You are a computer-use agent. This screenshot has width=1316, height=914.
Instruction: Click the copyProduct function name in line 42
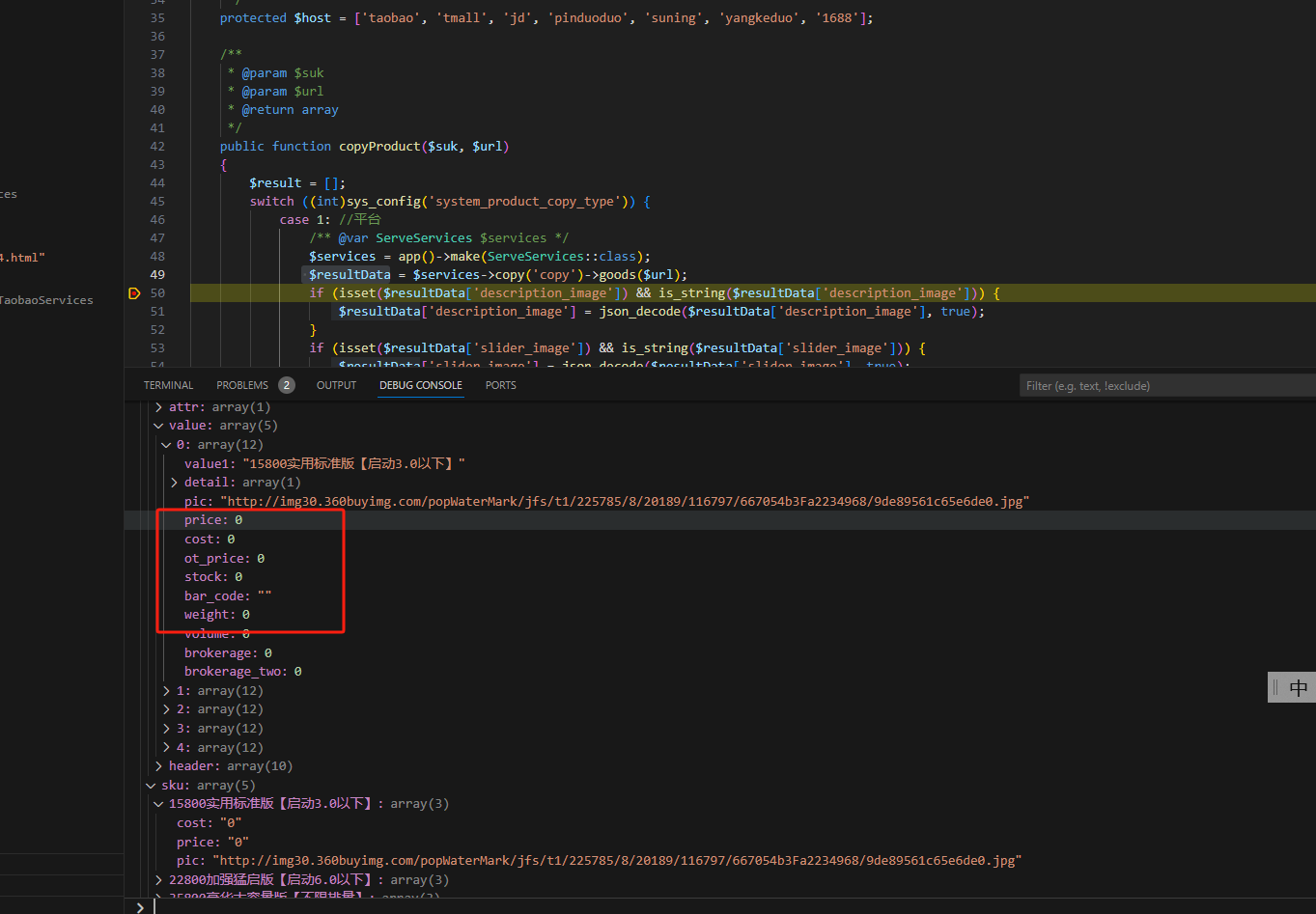[379, 147]
